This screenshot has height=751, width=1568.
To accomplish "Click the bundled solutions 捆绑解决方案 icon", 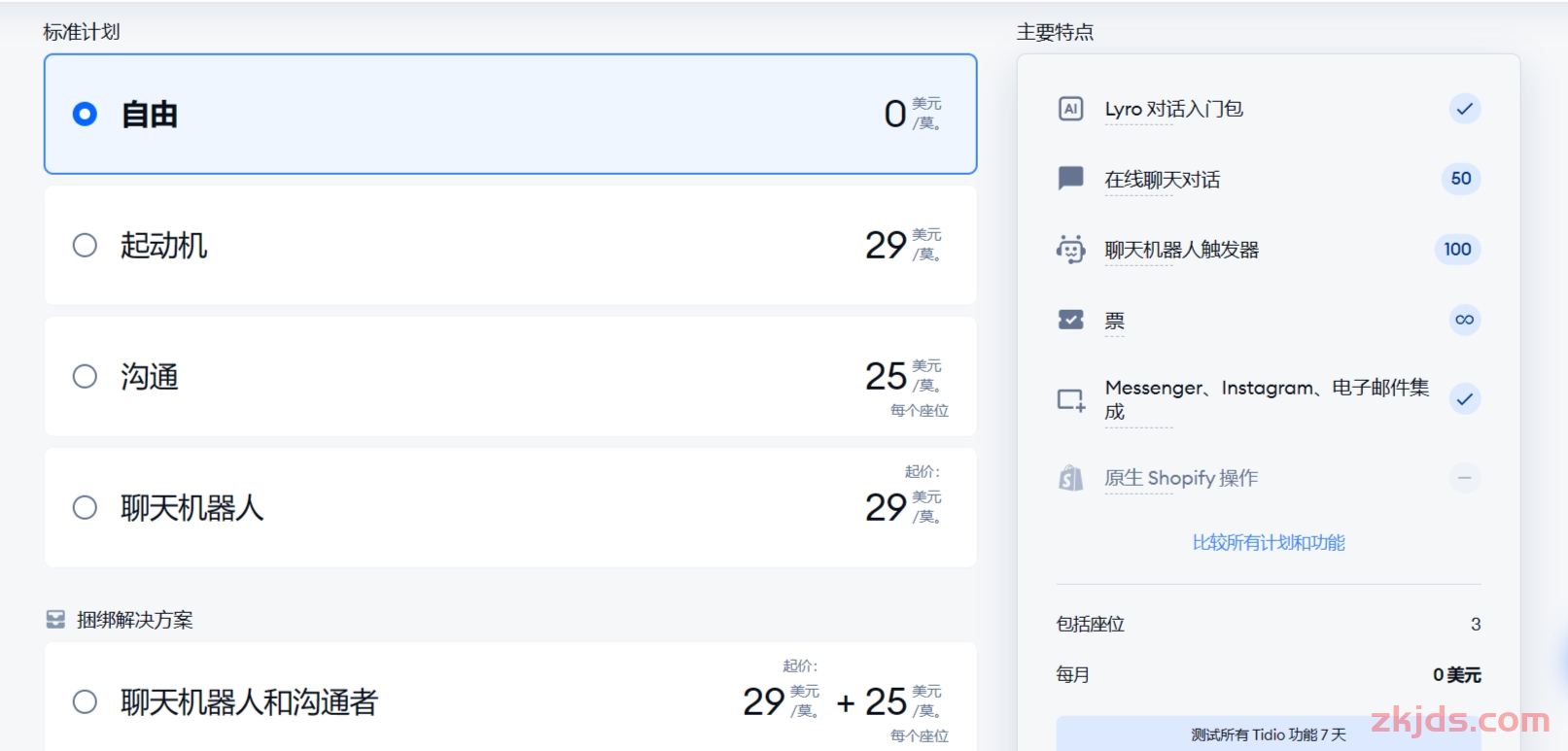I will (55, 620).
